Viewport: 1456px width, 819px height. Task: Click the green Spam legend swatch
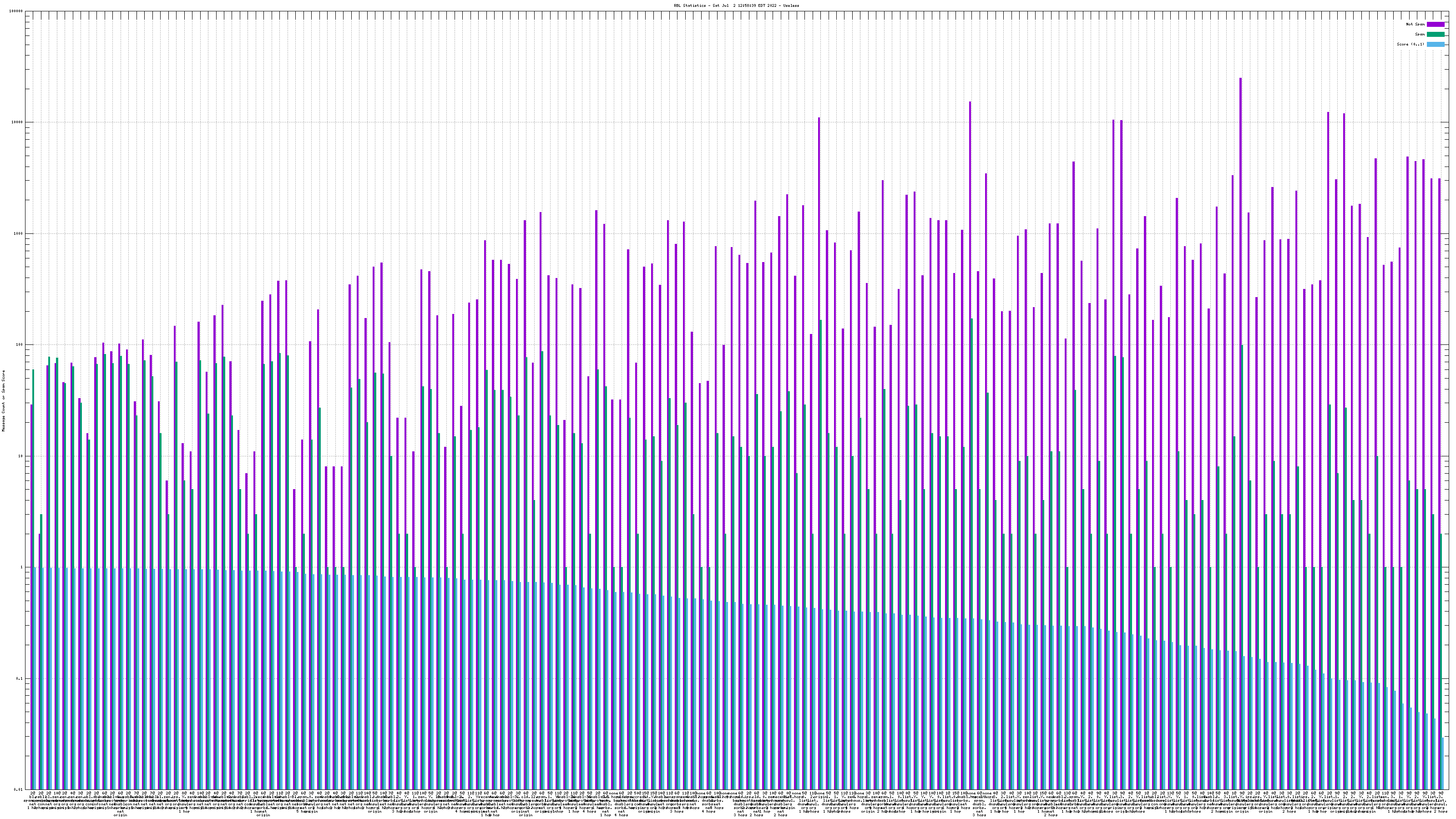1435,35
